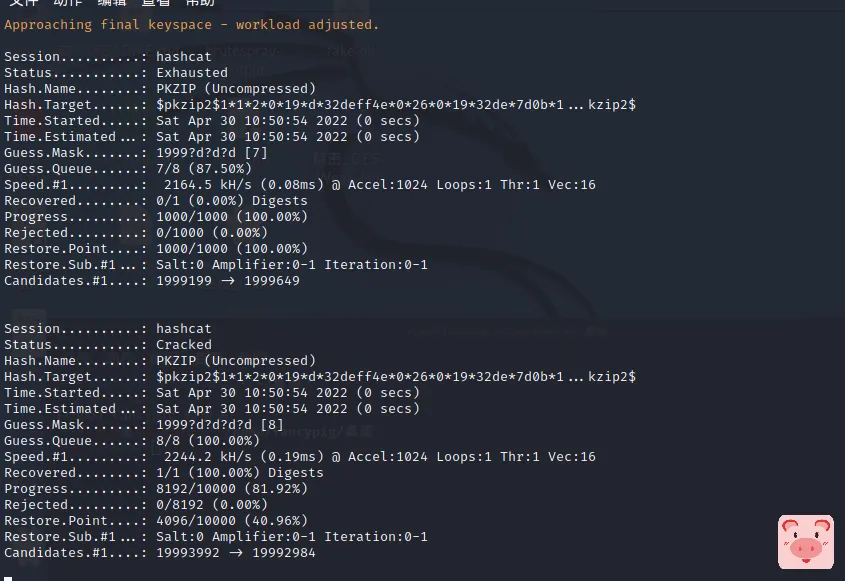Click the '8/8 (100.00%)' guess queue value
845x581 pixels.
208,440
